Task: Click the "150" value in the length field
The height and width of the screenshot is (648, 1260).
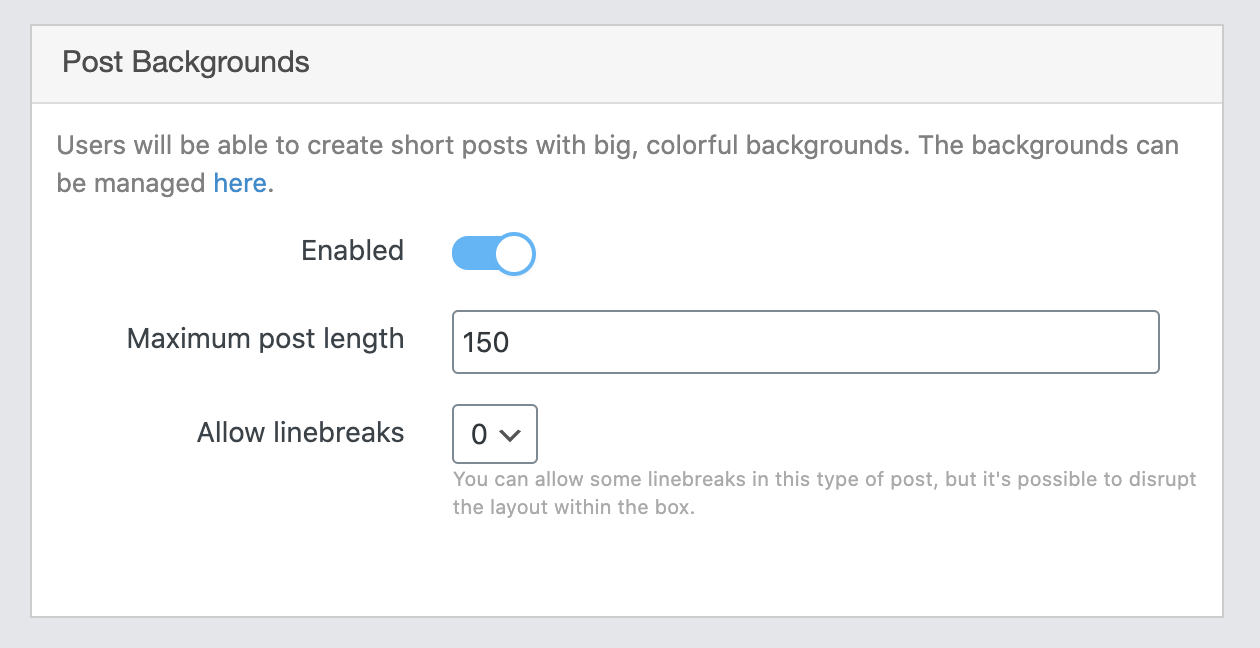Action: point(486,342)
